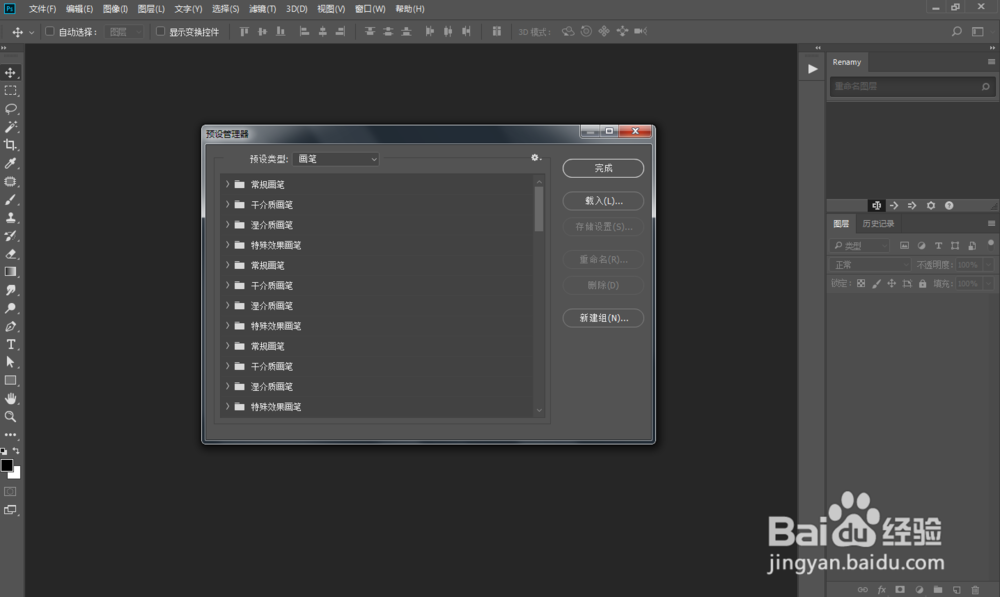The image size is (1000, 597).
Task: Select the History Brush tool
Action: [x=10, y=236]
